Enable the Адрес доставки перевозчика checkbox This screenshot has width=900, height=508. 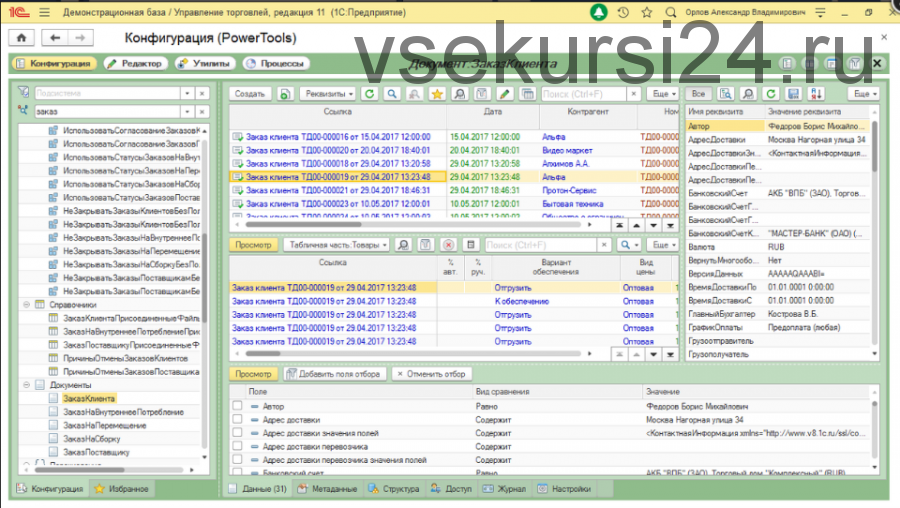click(x=237, y=446)
